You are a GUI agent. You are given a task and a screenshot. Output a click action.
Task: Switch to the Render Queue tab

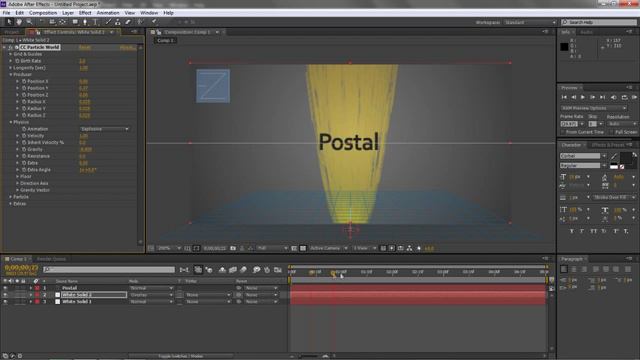click(x=51, y=259)
